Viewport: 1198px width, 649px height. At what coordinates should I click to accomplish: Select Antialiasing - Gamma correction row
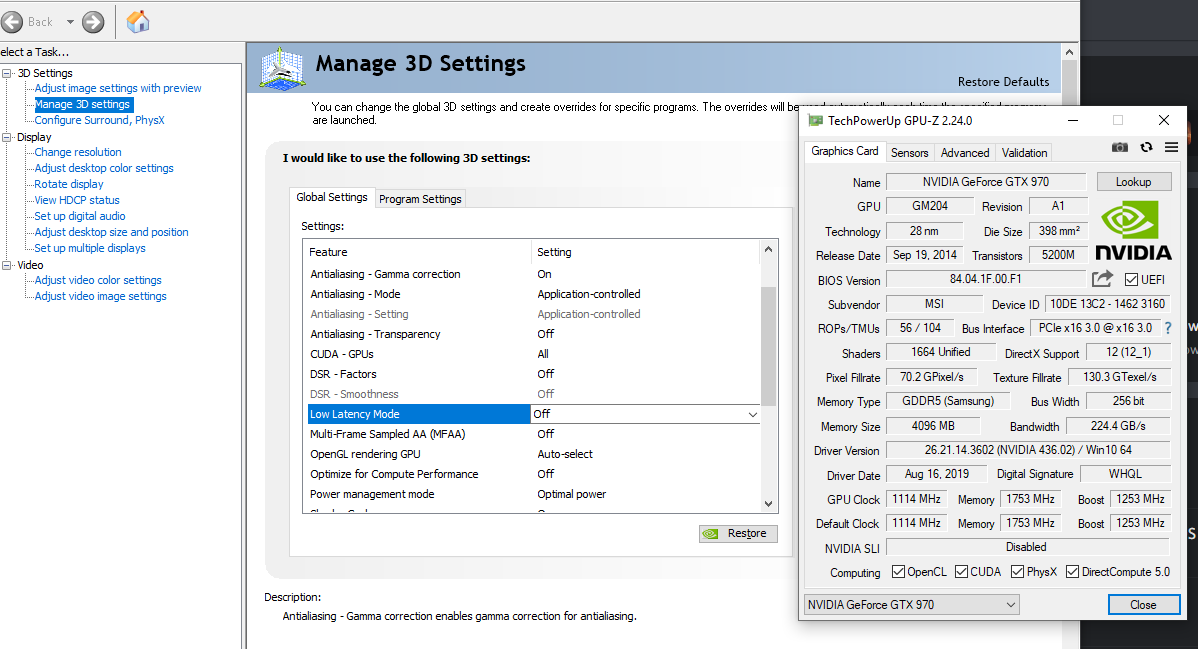pyautogui.click(x=533, y=274)
